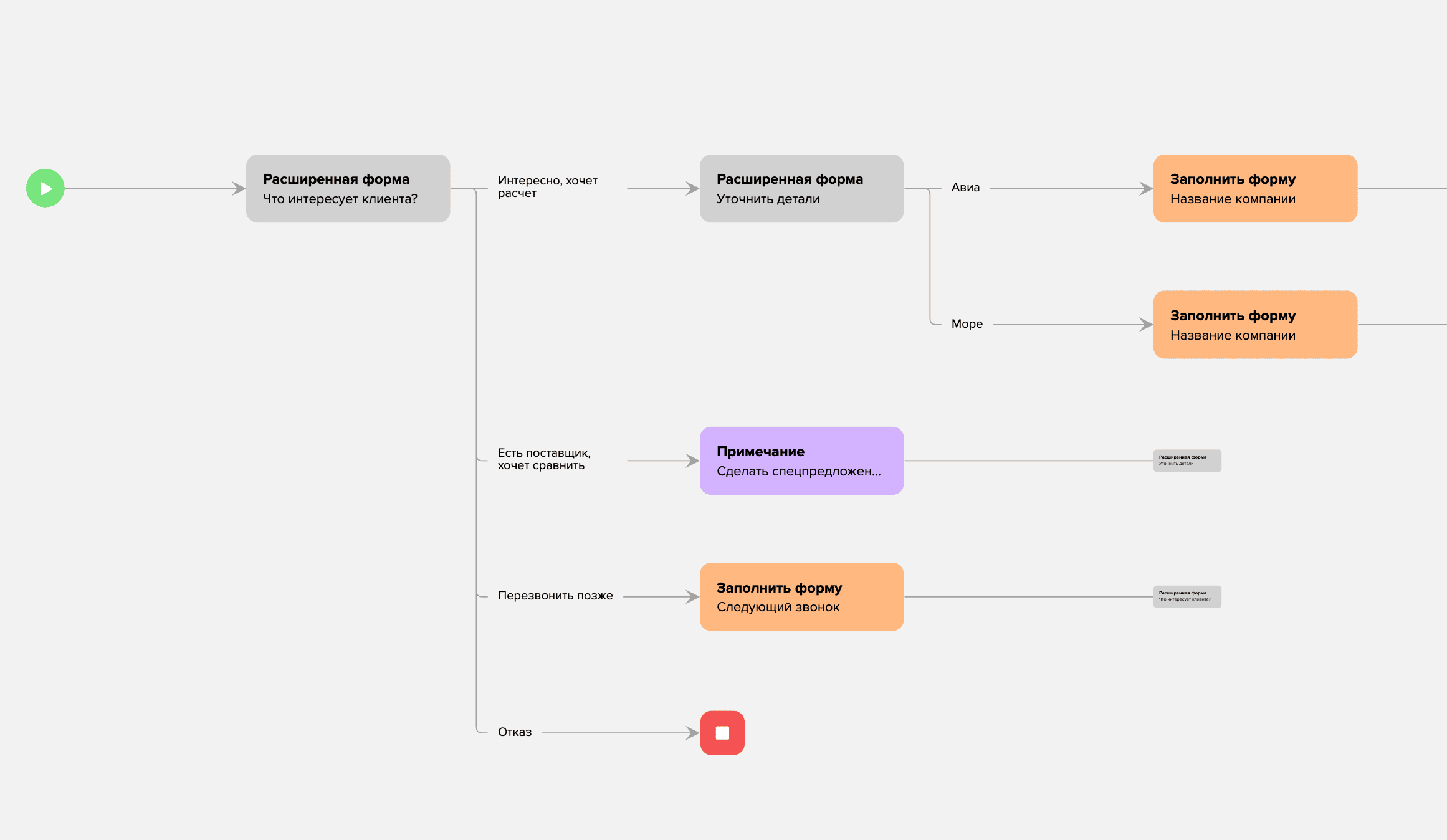The width and height of the screenshot is (1447, 840).
Task: Open 'Название компании' block after Море
Action: pyautogui.click(x=1255, y=325)
